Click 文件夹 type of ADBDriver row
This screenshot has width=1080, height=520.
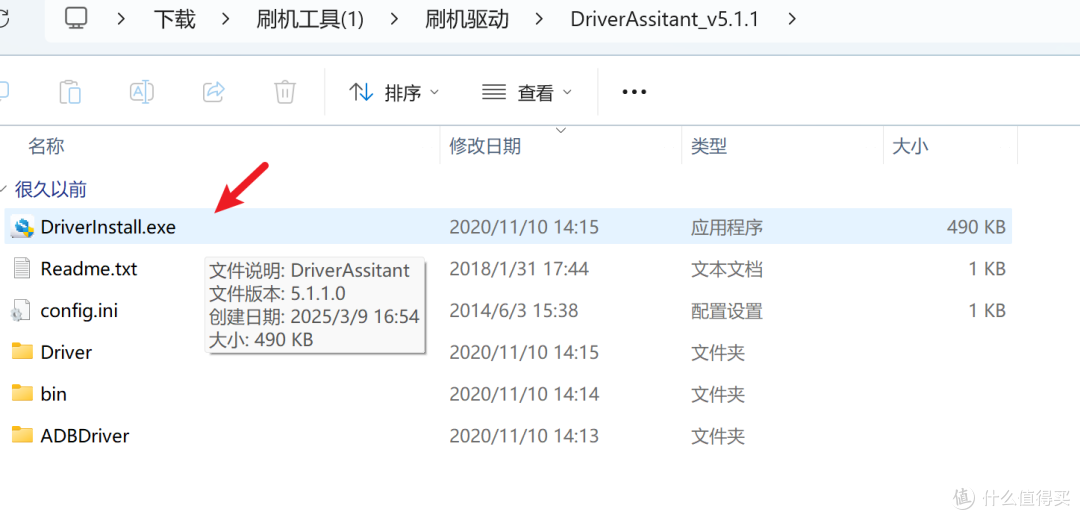click(x=718, y=435)
